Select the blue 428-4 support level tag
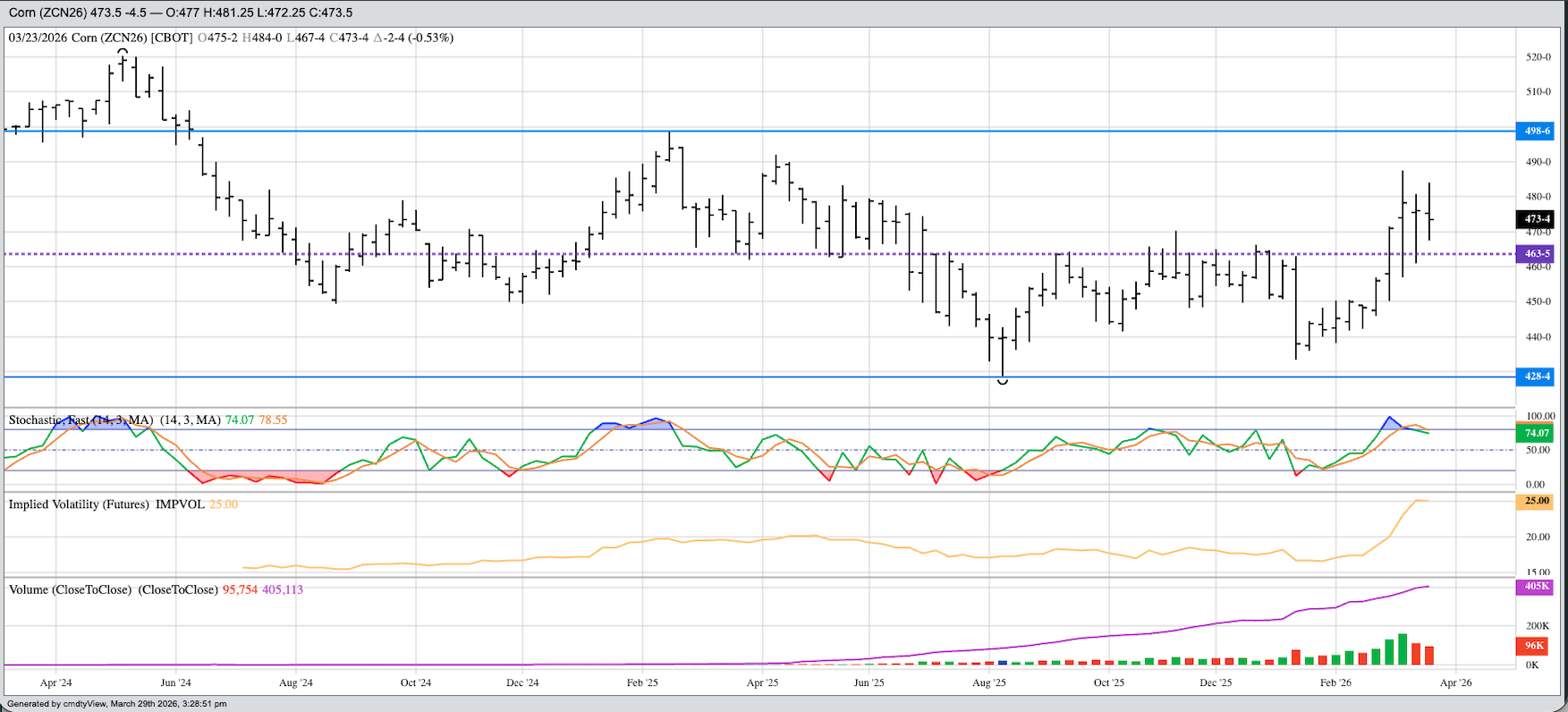This screenshot has height=712, width=1568. tap(1537, 377)
